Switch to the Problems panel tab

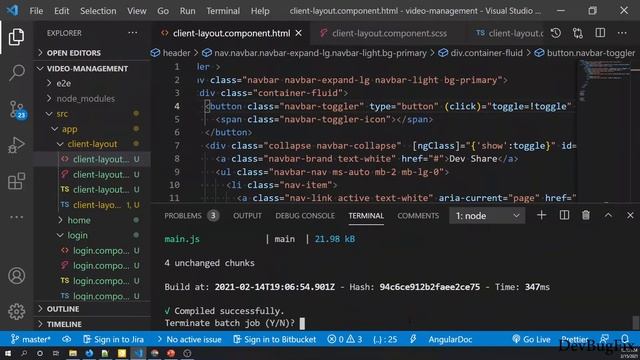coord(191,216)
